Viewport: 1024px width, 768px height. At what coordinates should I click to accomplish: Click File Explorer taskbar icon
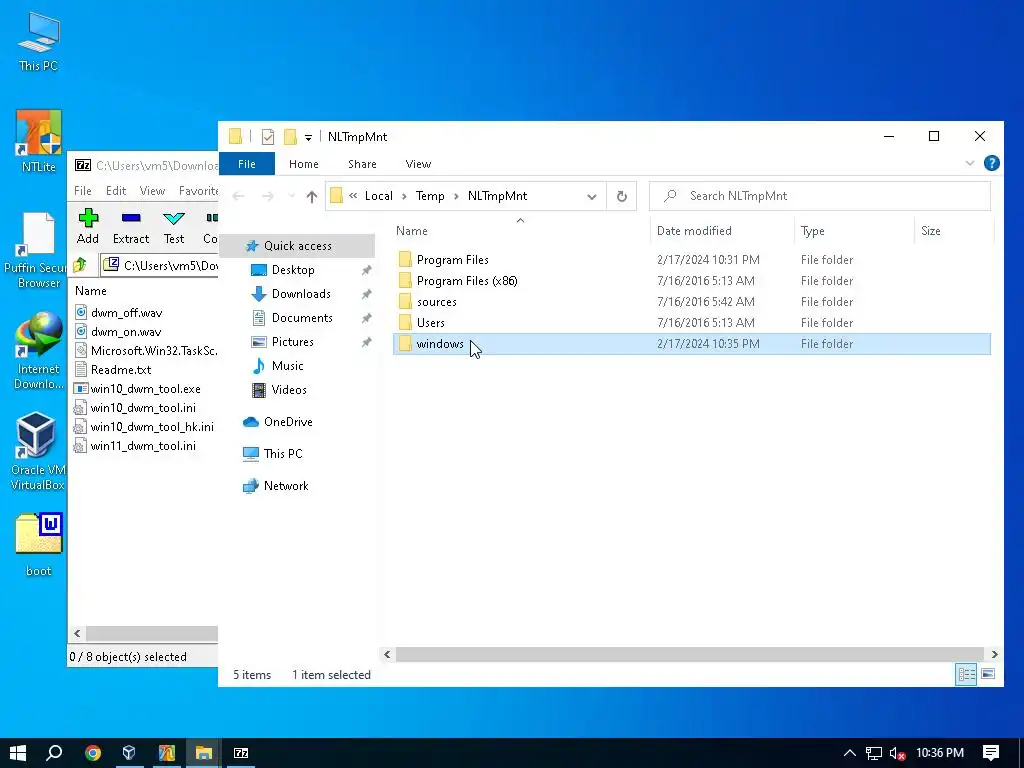coord(204,753)
